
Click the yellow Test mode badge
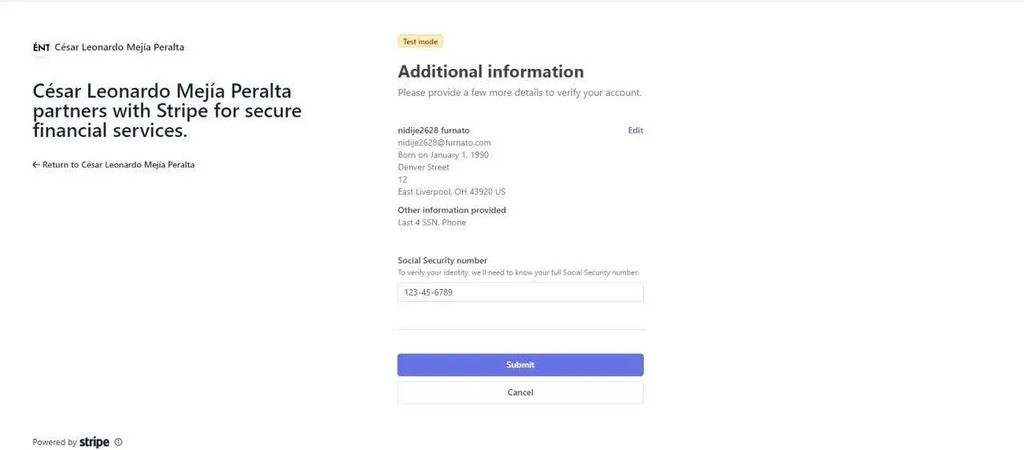420,42
